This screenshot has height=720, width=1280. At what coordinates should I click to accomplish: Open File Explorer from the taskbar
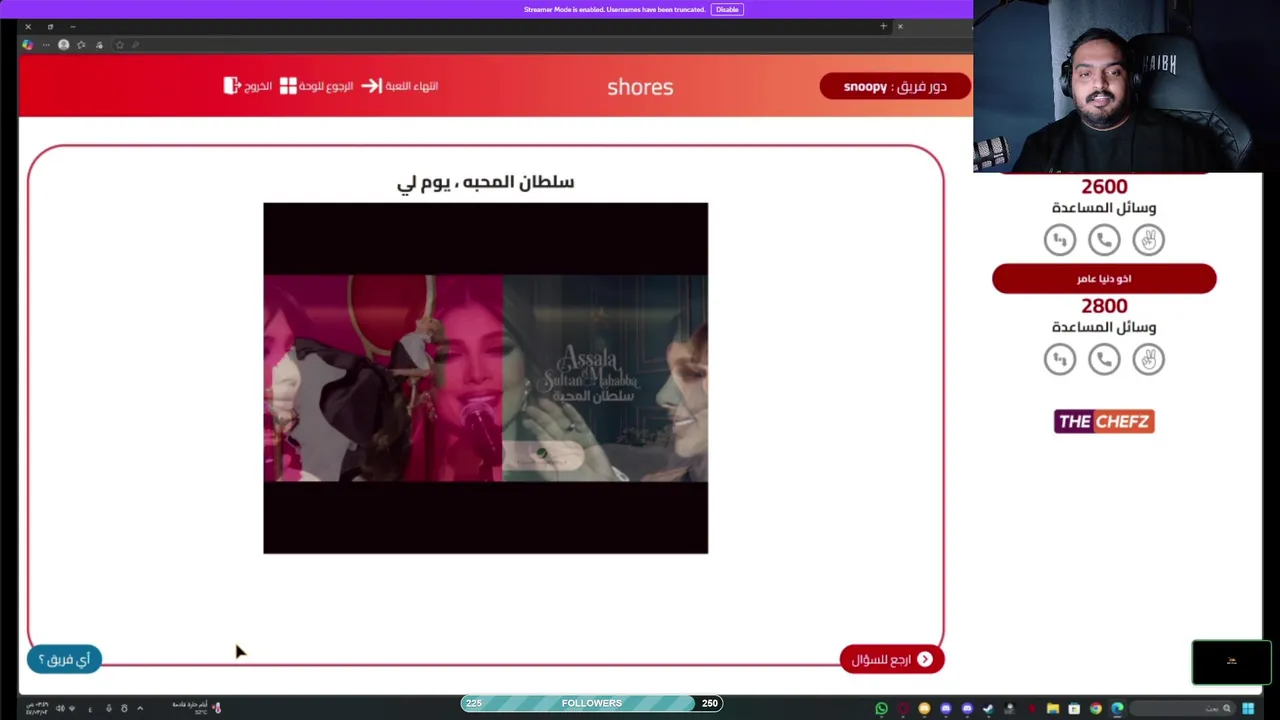[1053, 709]
